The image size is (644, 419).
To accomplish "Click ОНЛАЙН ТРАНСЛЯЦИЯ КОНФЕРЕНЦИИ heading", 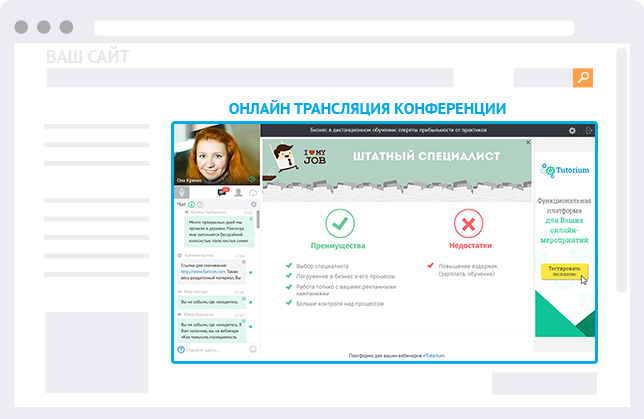I will click(x=367, y=108).
